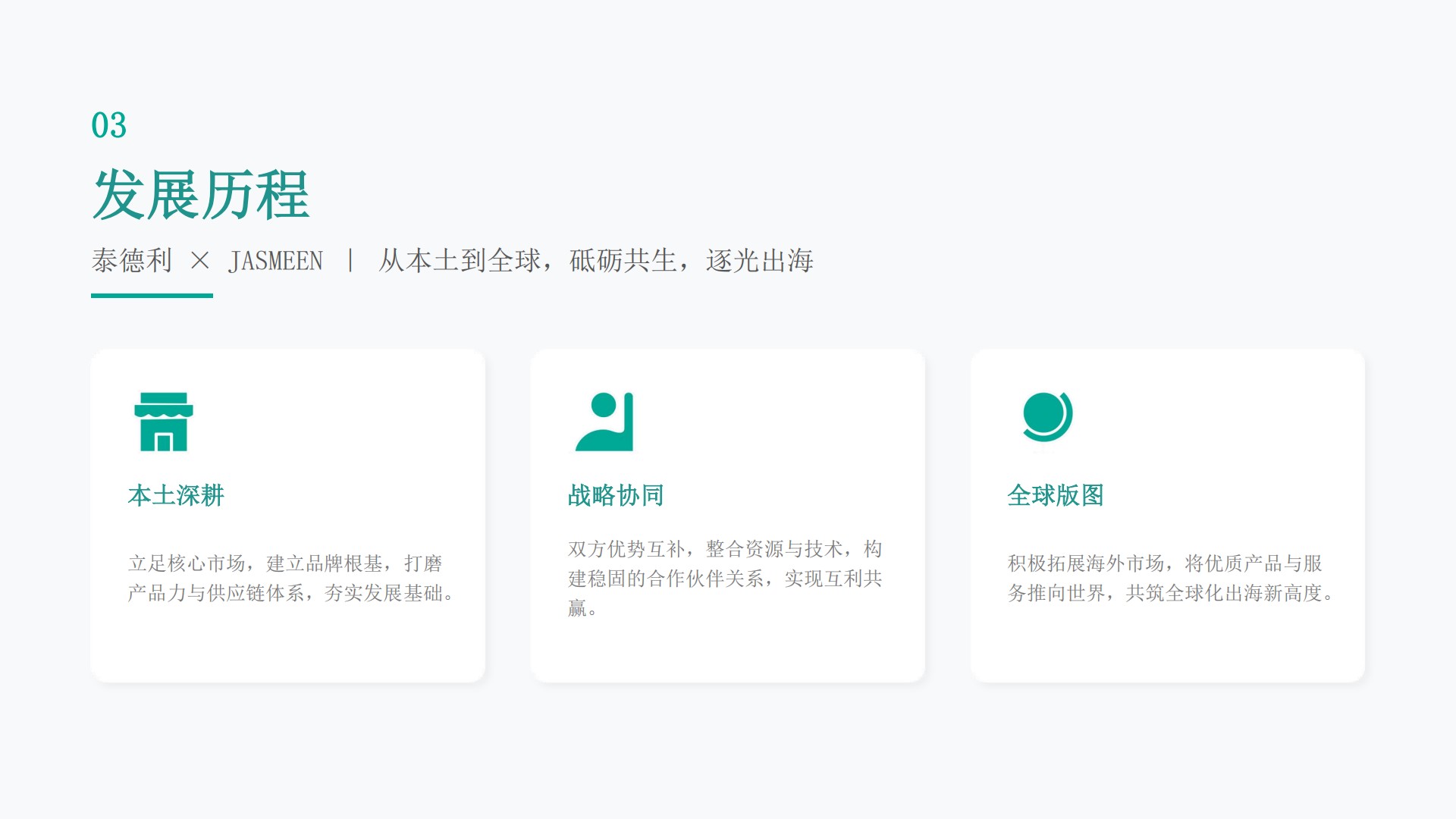Click the person partnership icon above 战略协同
The width and height of the screenshot is (1456, 819).
tap(604, 422)
